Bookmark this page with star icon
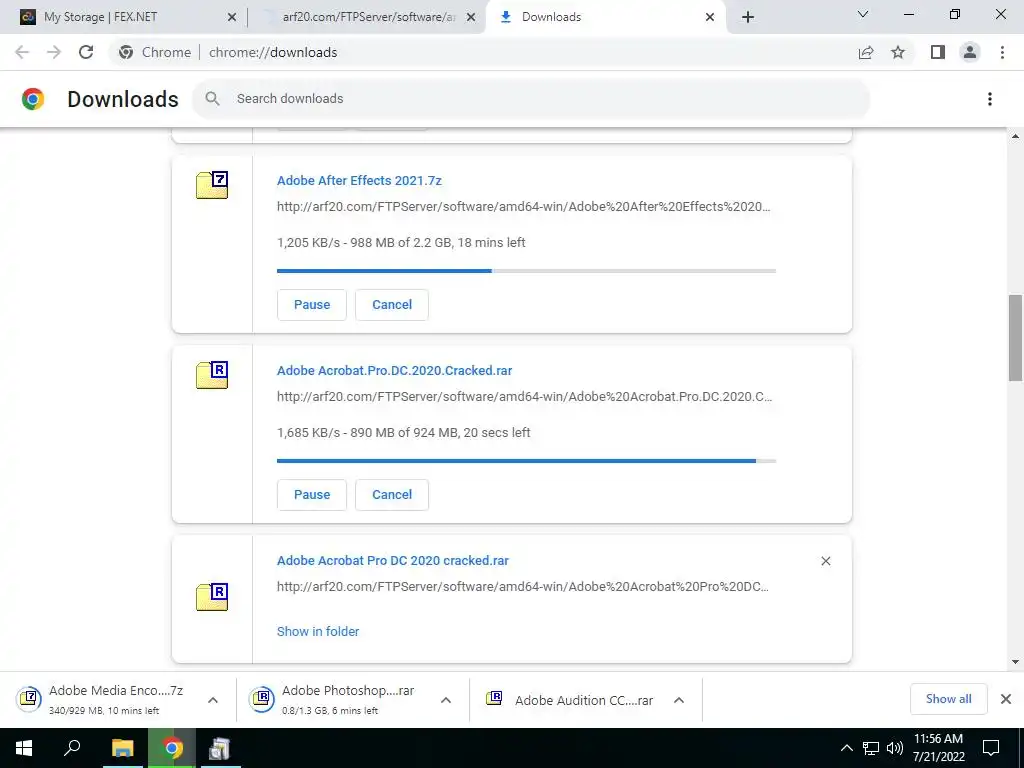This screenshot has width=1024, height=768. pos(898,52)
